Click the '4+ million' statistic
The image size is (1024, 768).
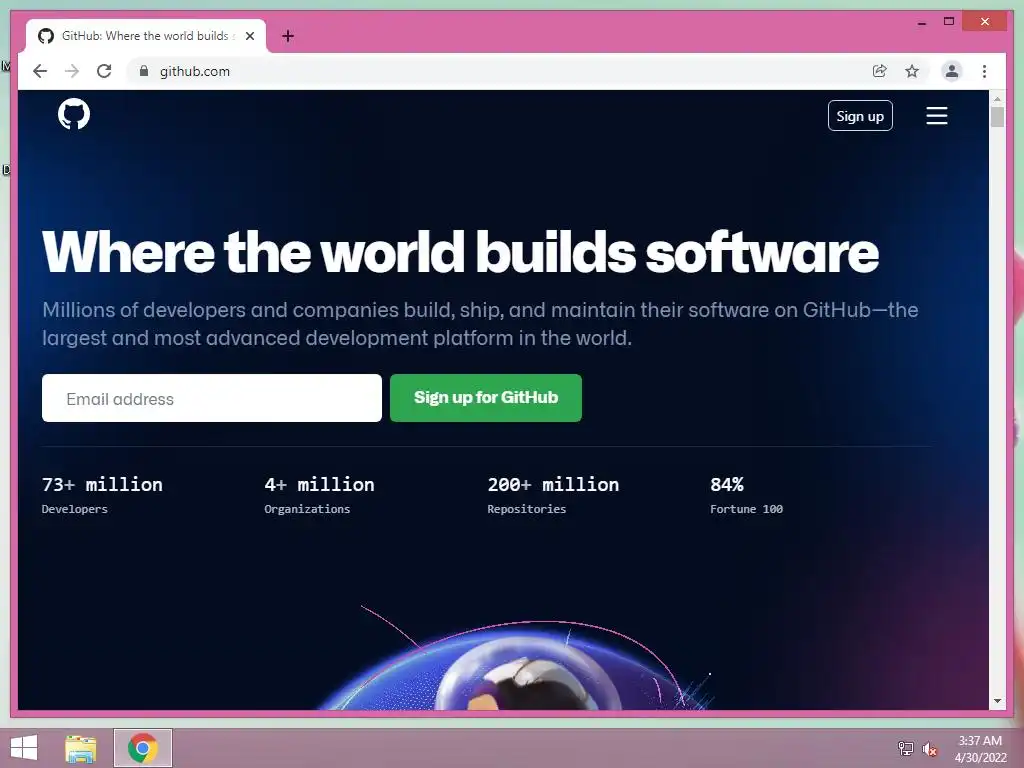319,485
